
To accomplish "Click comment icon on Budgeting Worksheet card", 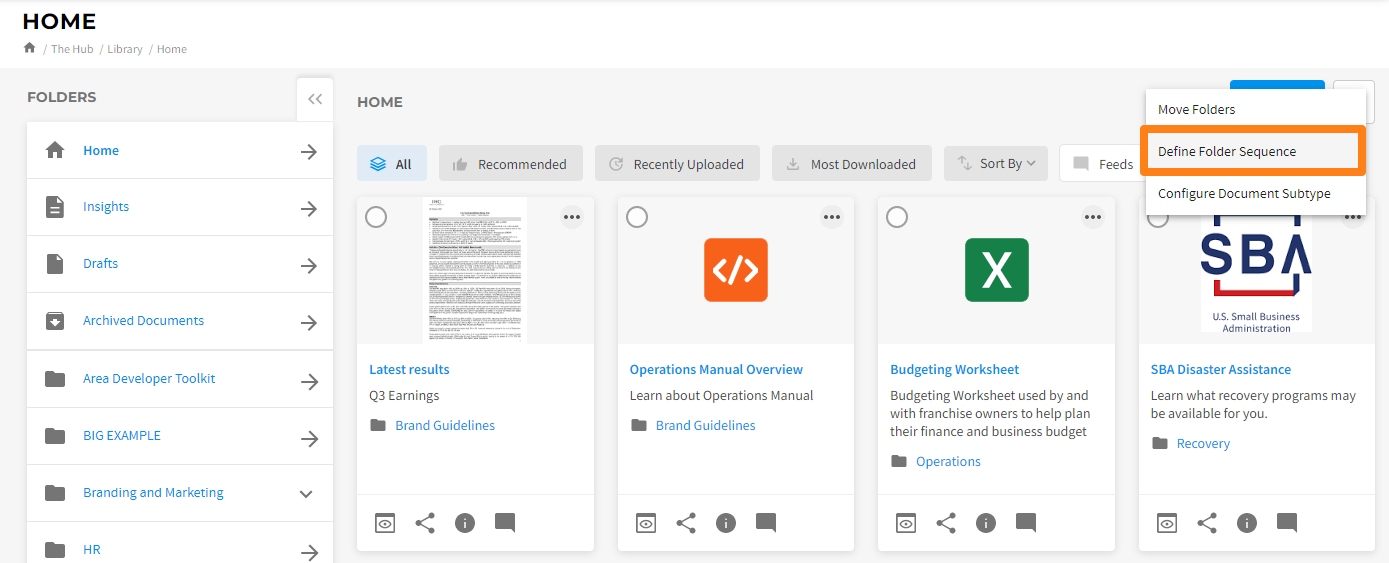I will coord(1026,522).
